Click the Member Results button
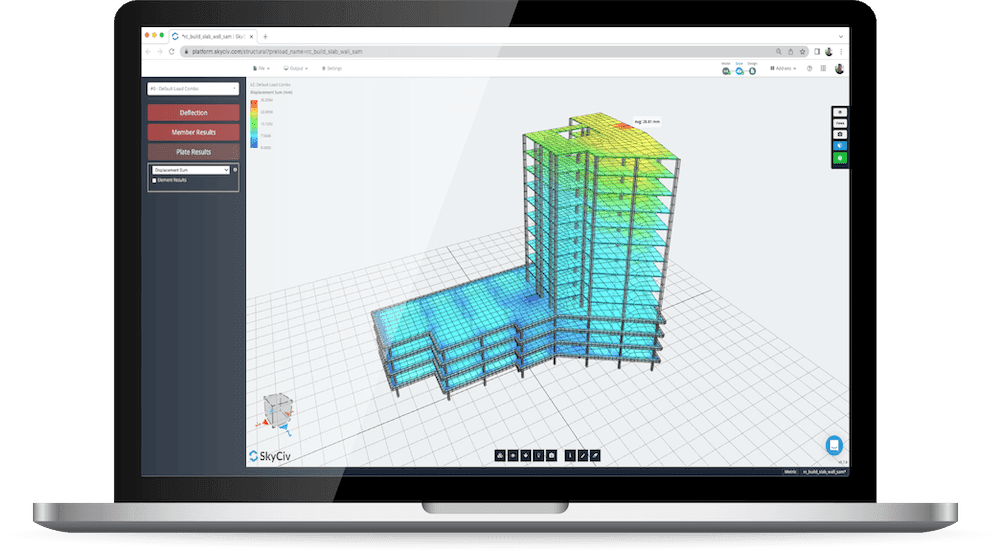 tap(193, 132)
